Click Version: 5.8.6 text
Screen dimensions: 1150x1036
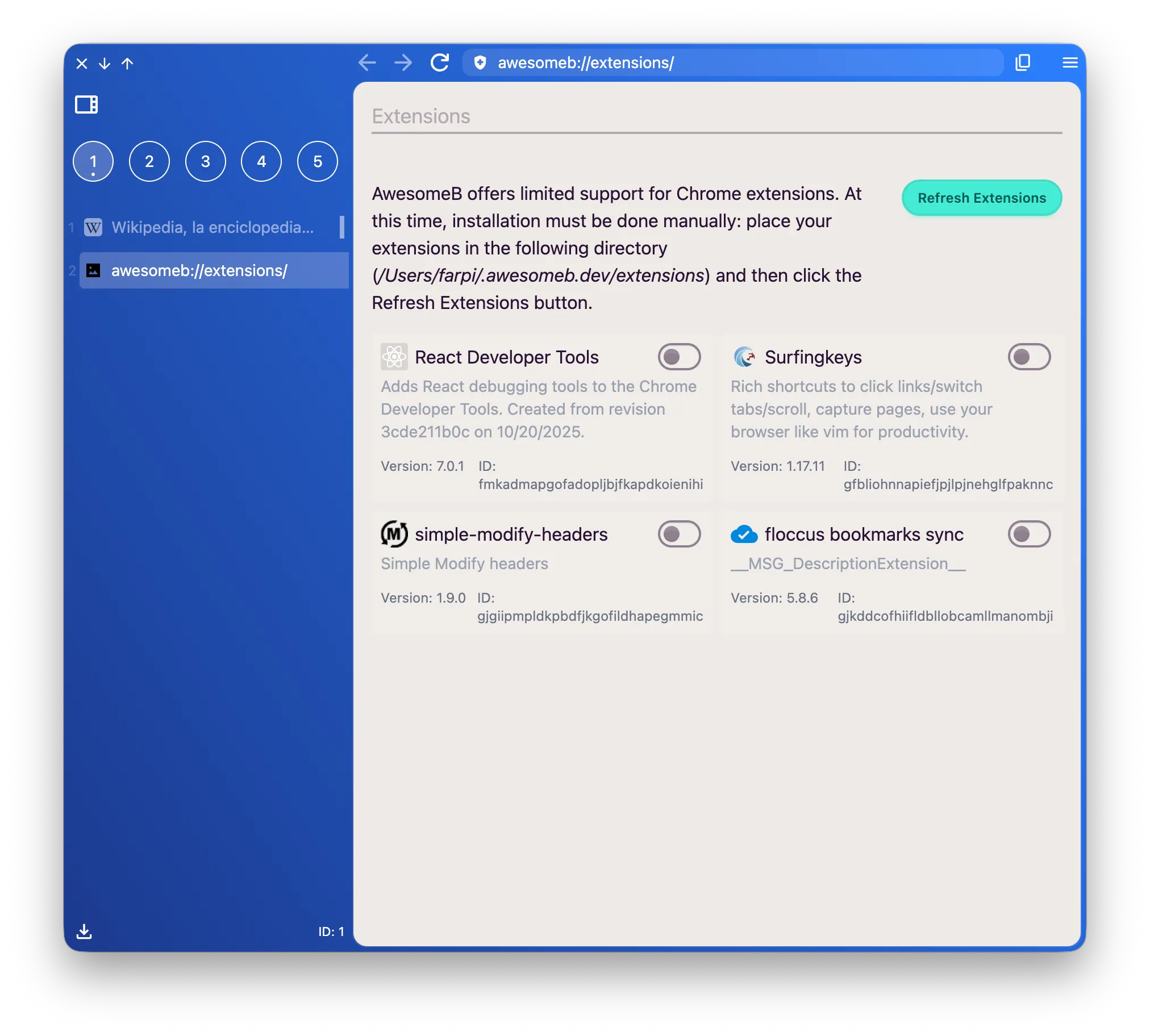point(774,598)
